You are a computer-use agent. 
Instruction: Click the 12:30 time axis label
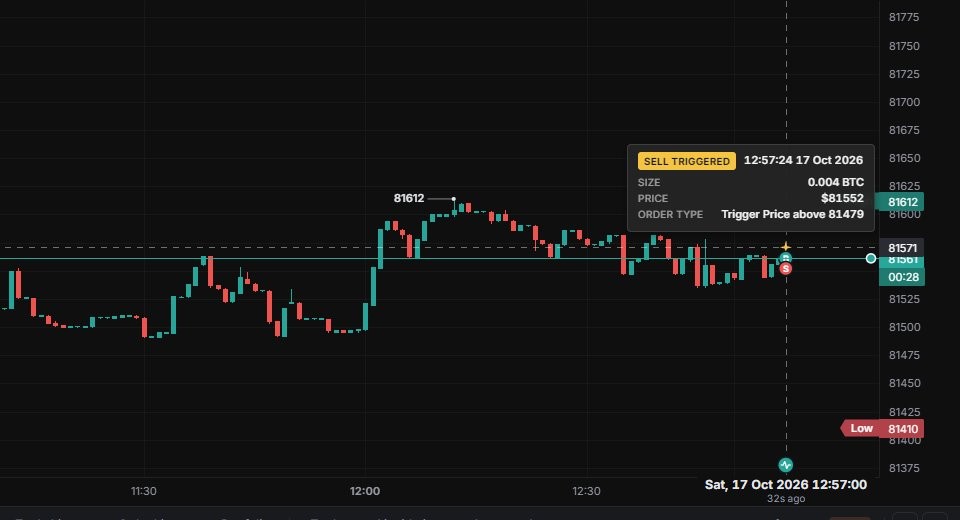click(587, 491)
